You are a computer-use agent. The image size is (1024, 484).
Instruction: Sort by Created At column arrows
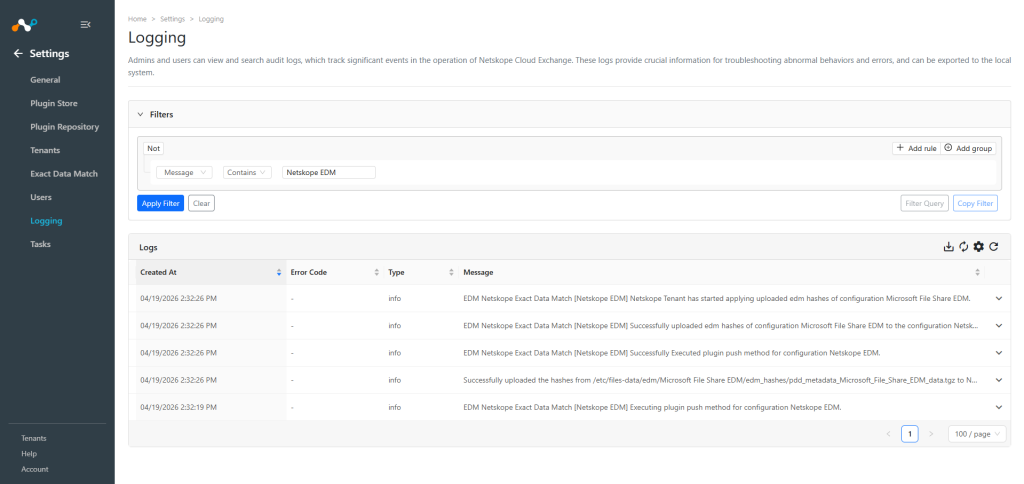pyautogui.click(x=279, y=272)
